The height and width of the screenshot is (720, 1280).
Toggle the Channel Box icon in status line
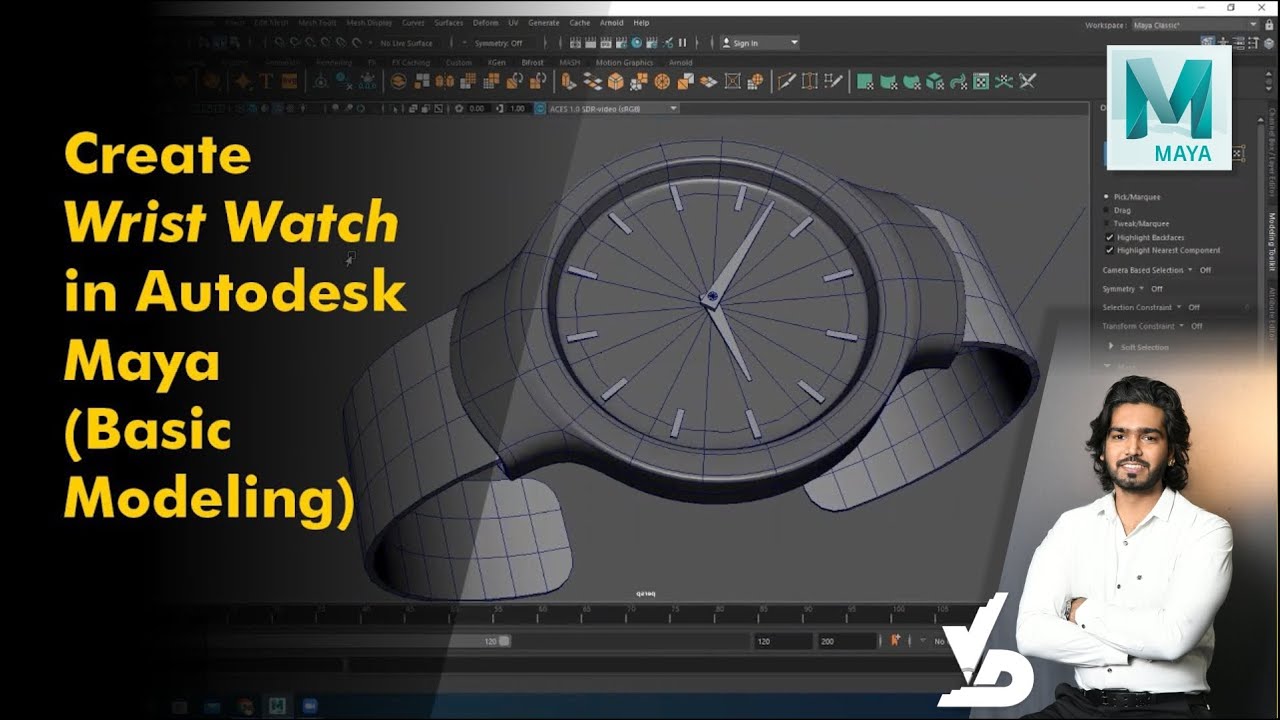pos(1269,43)
